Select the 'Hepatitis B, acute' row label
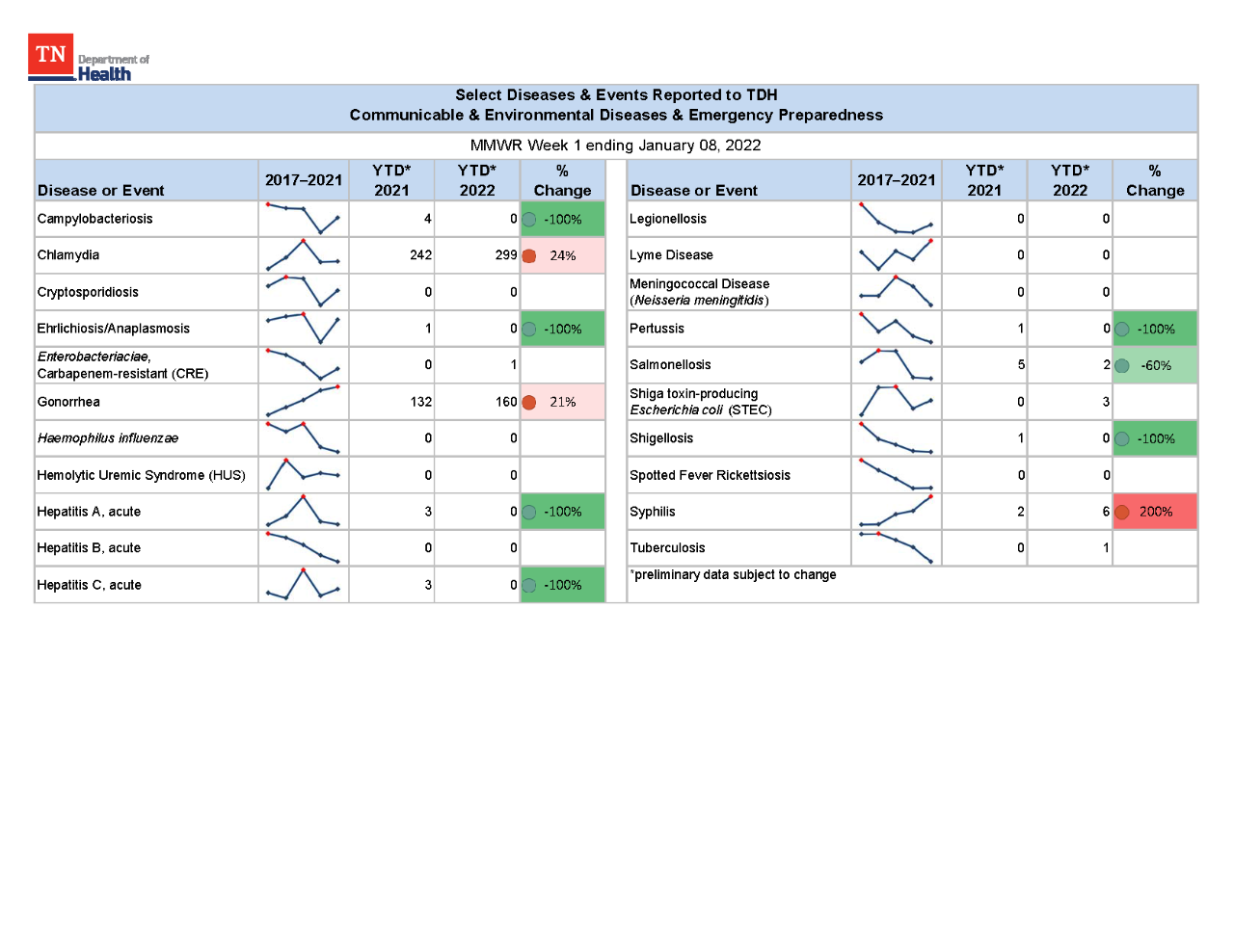 pos(89,548)
